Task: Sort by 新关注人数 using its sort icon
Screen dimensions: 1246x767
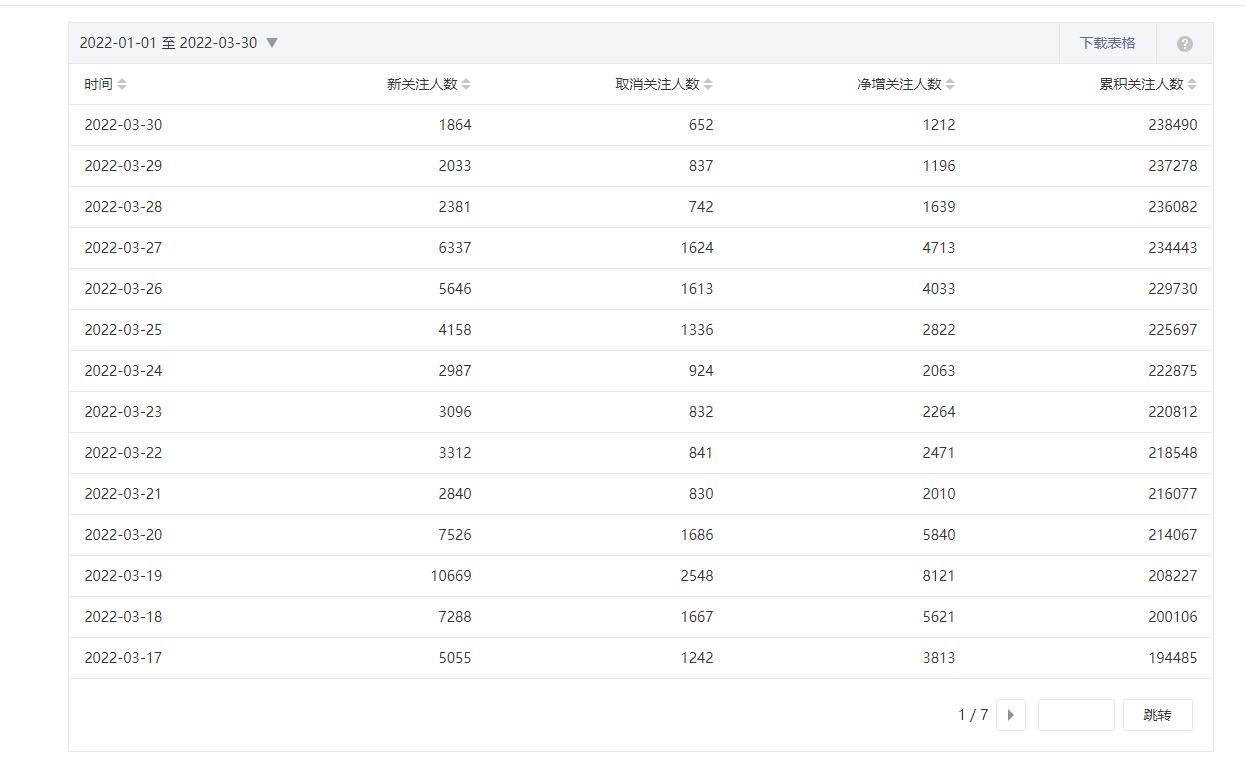Action: [x=466, y=85]
